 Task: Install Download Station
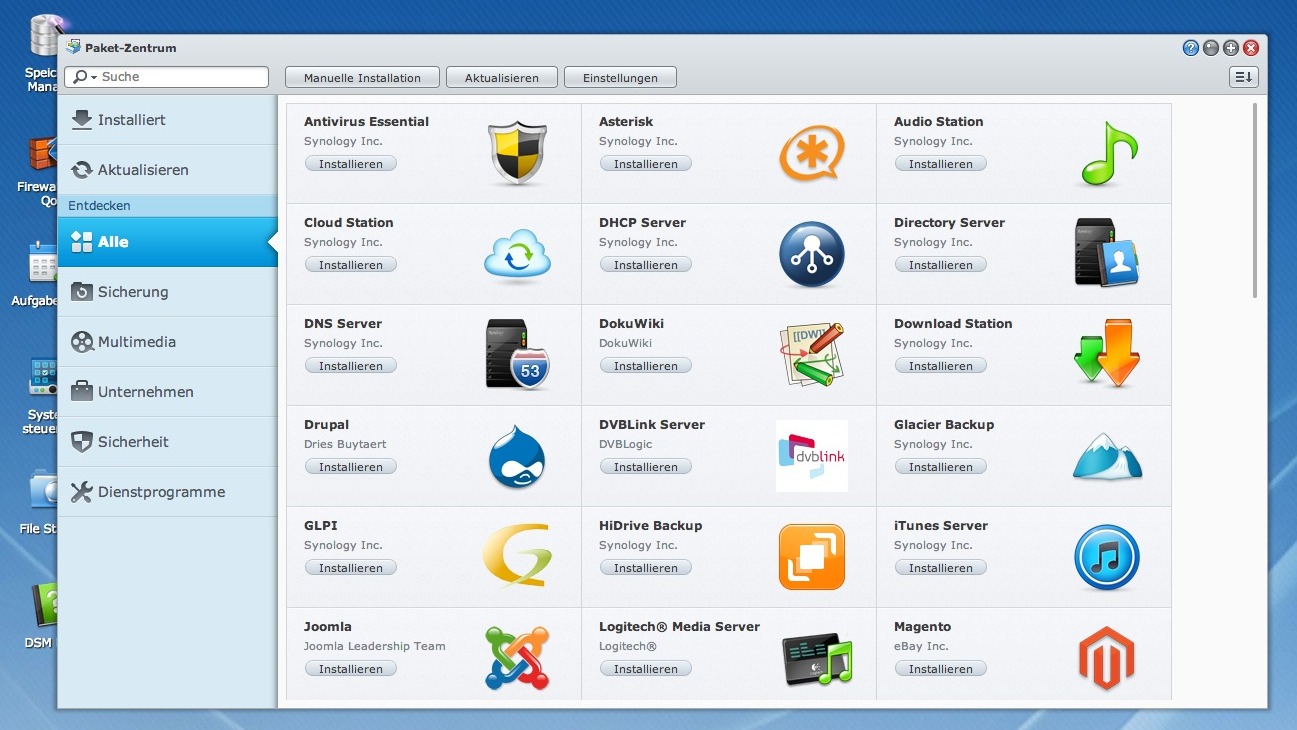coord(941,366)
